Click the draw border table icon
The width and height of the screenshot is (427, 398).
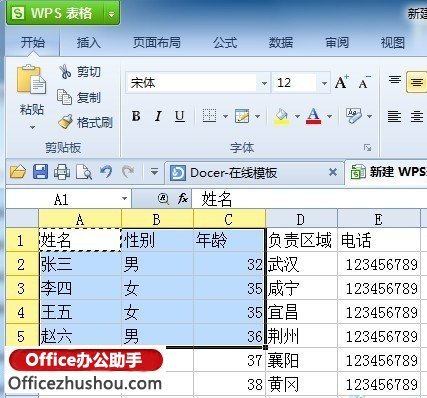tap(242, 116)
